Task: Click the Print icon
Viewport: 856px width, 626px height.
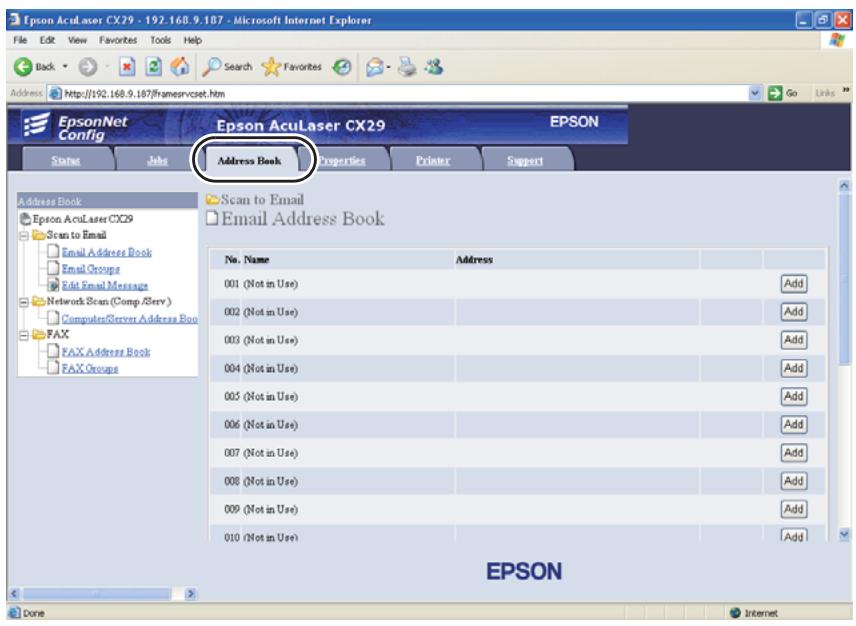Action: pyautogui.click(x=407, y=67)
